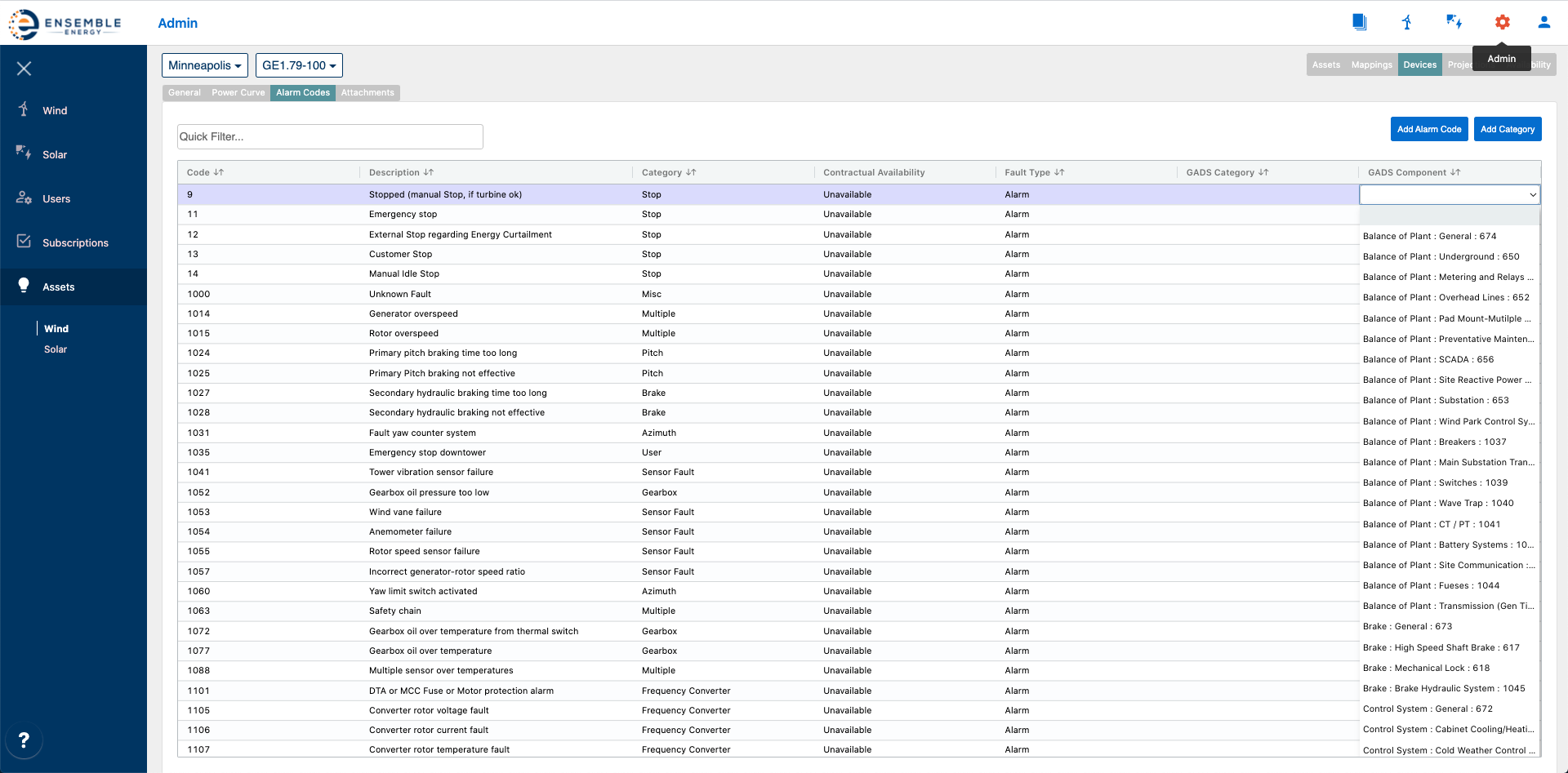Viewport: 1568px width, 773px height.
Task: Open Admin settings gear icon
Action: (1502, 22)
